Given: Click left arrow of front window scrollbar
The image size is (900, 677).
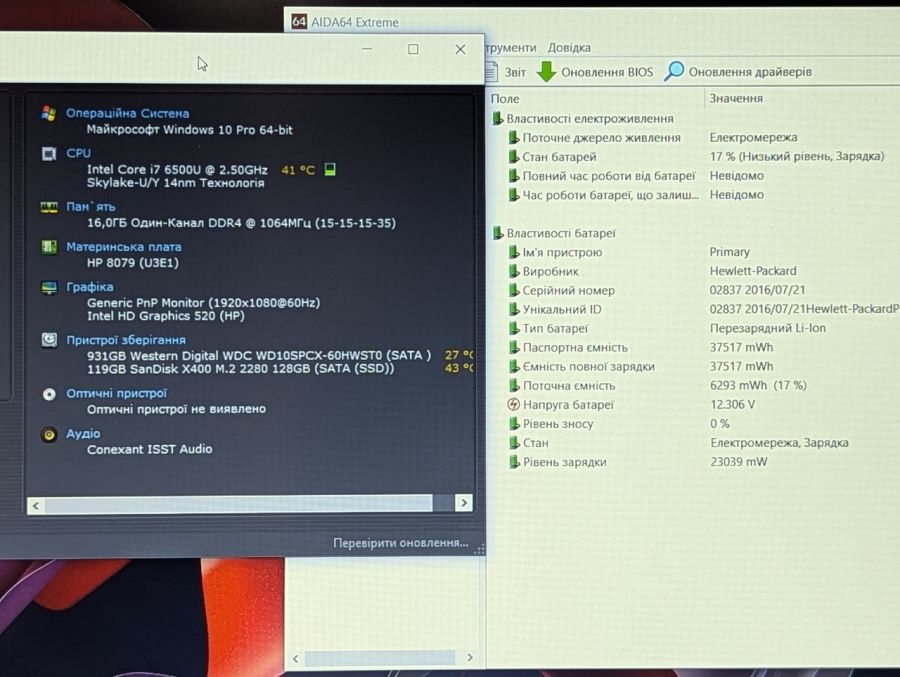Looking at the screenshot, I should click(36, 505).
